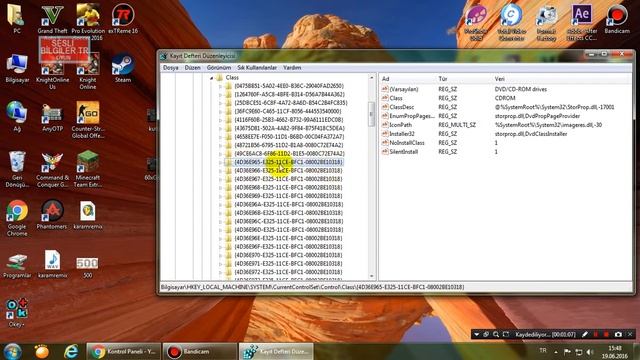Expand the {04758851-5A02...} registry key
640x360 pixels.
[x=220, y=86]
